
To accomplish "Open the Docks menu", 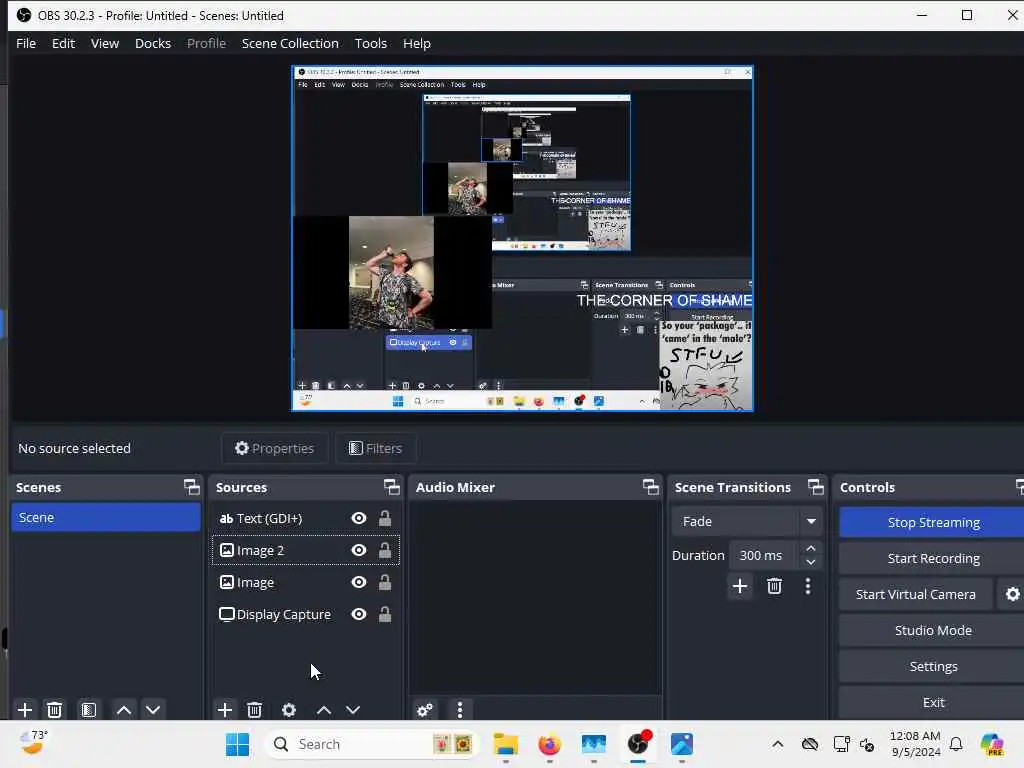I will pos(153,43).
